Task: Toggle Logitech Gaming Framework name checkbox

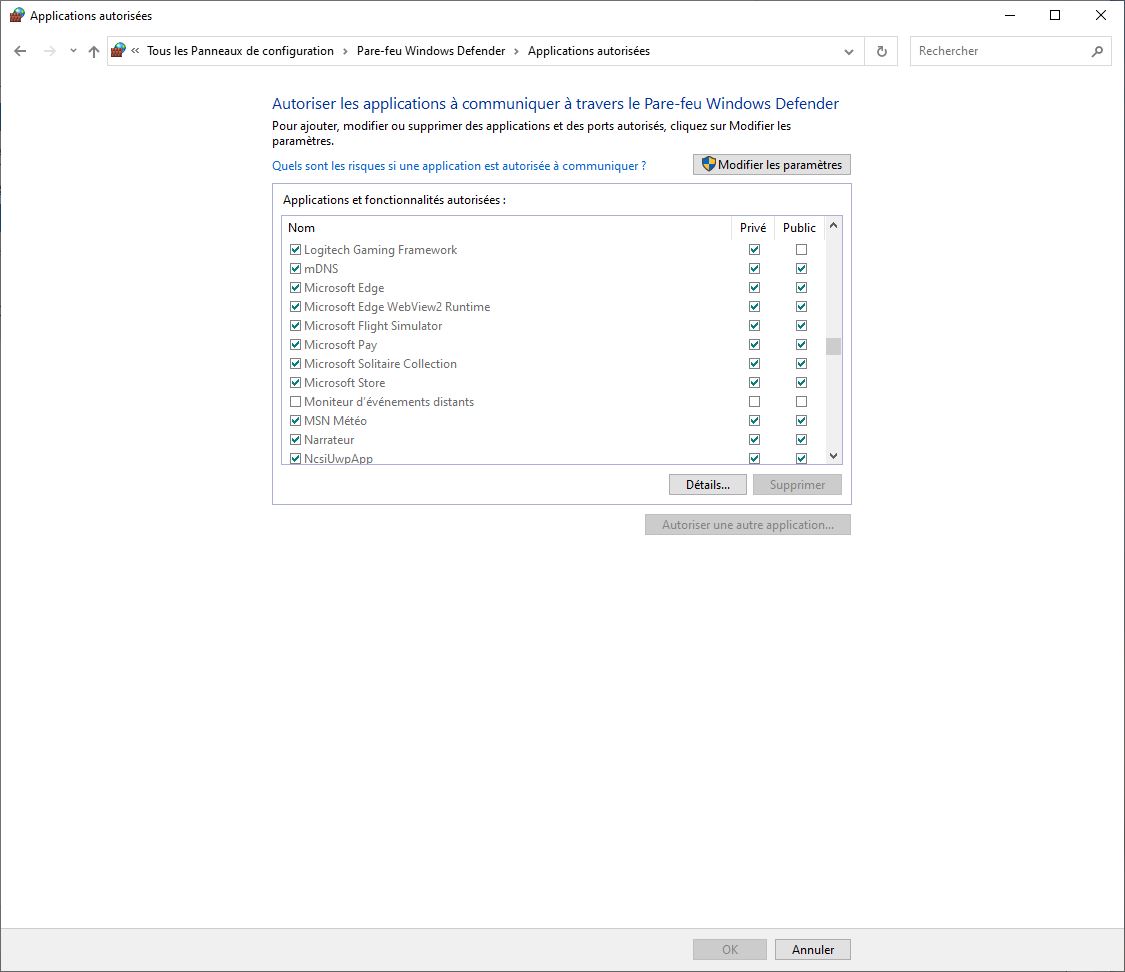Action: click(x=295, y=250)
